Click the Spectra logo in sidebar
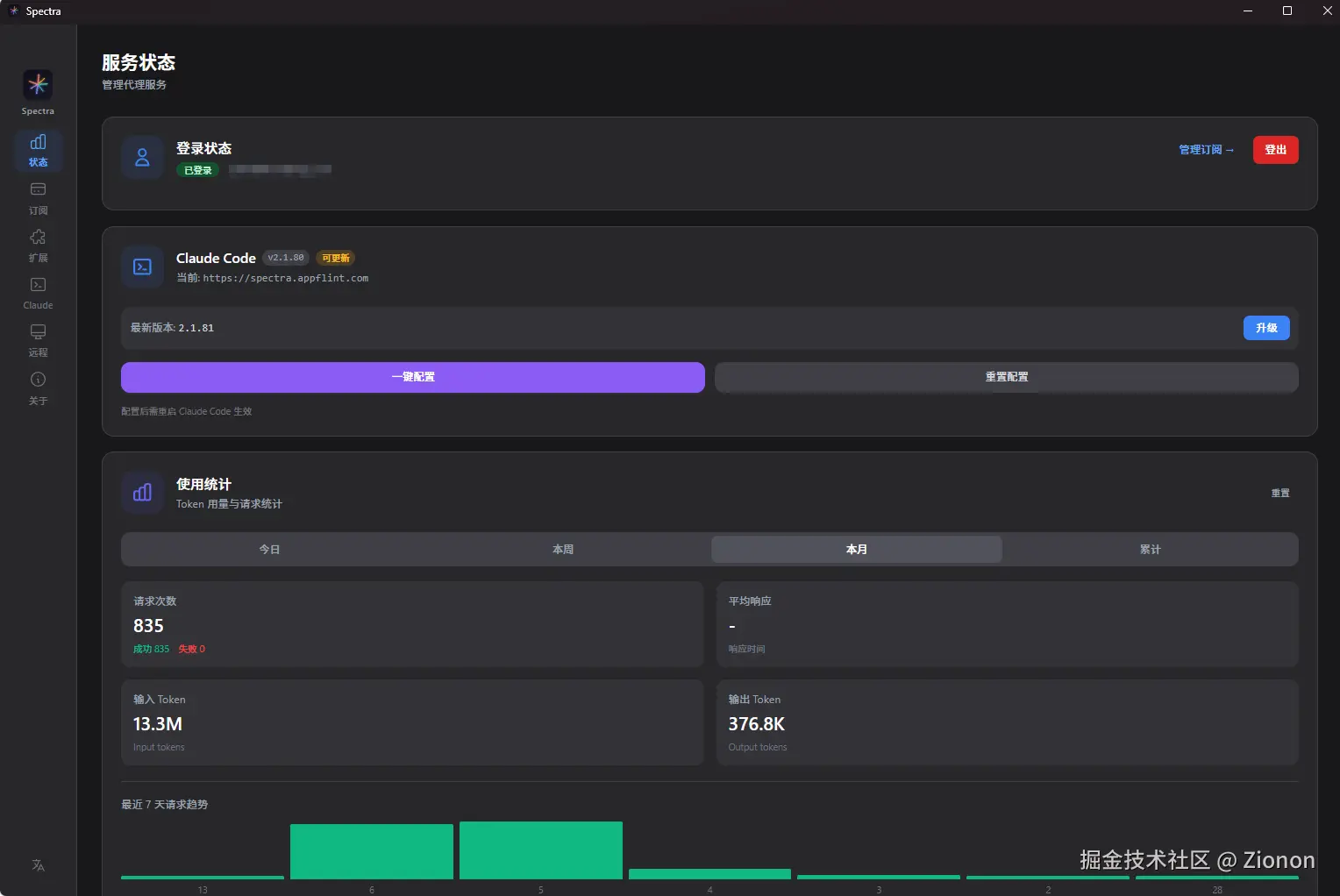Viewport: 1340px width, 896px height. click(38, 84)
